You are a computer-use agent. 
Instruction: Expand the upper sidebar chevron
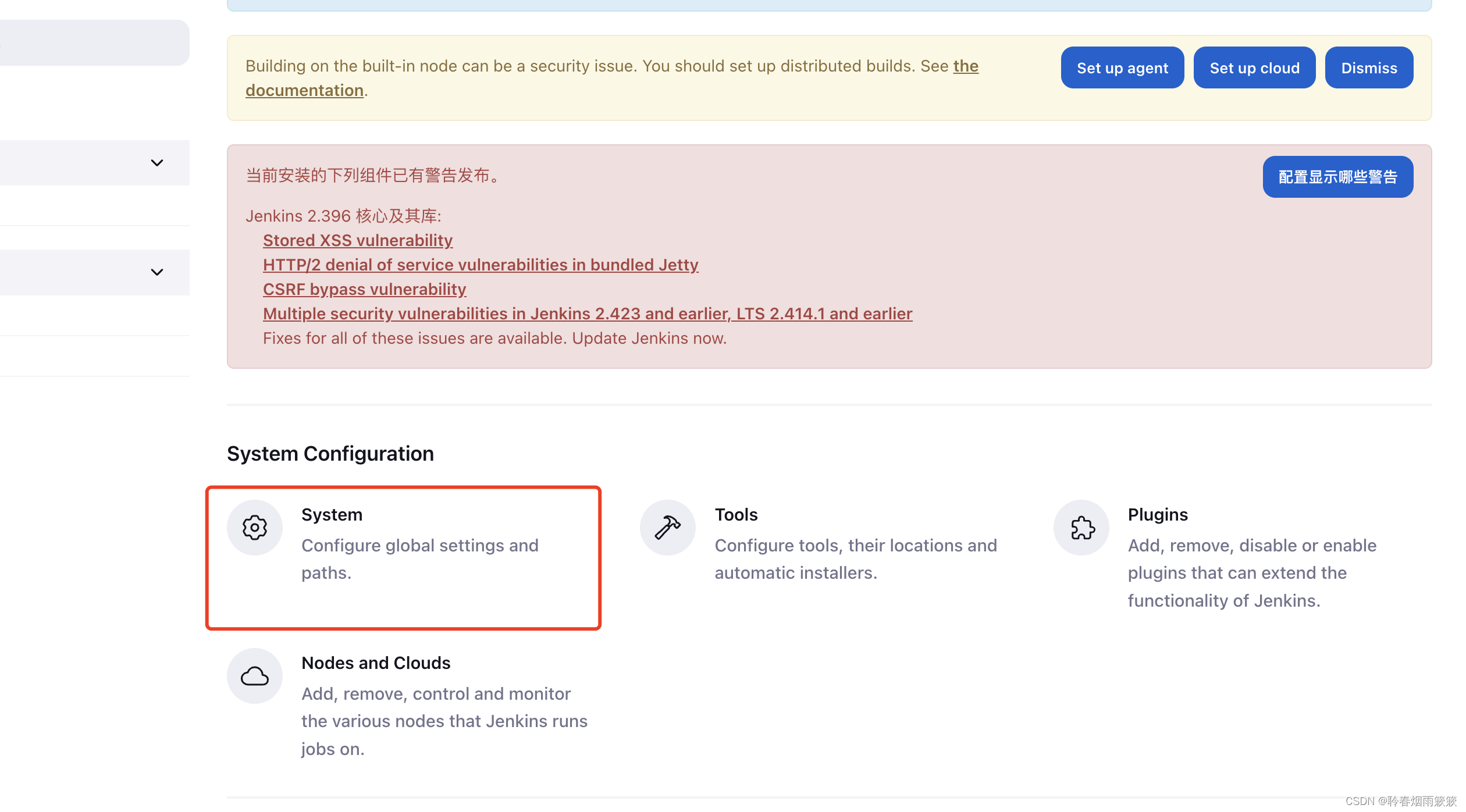pyautogui.click(x=157, y=163)
